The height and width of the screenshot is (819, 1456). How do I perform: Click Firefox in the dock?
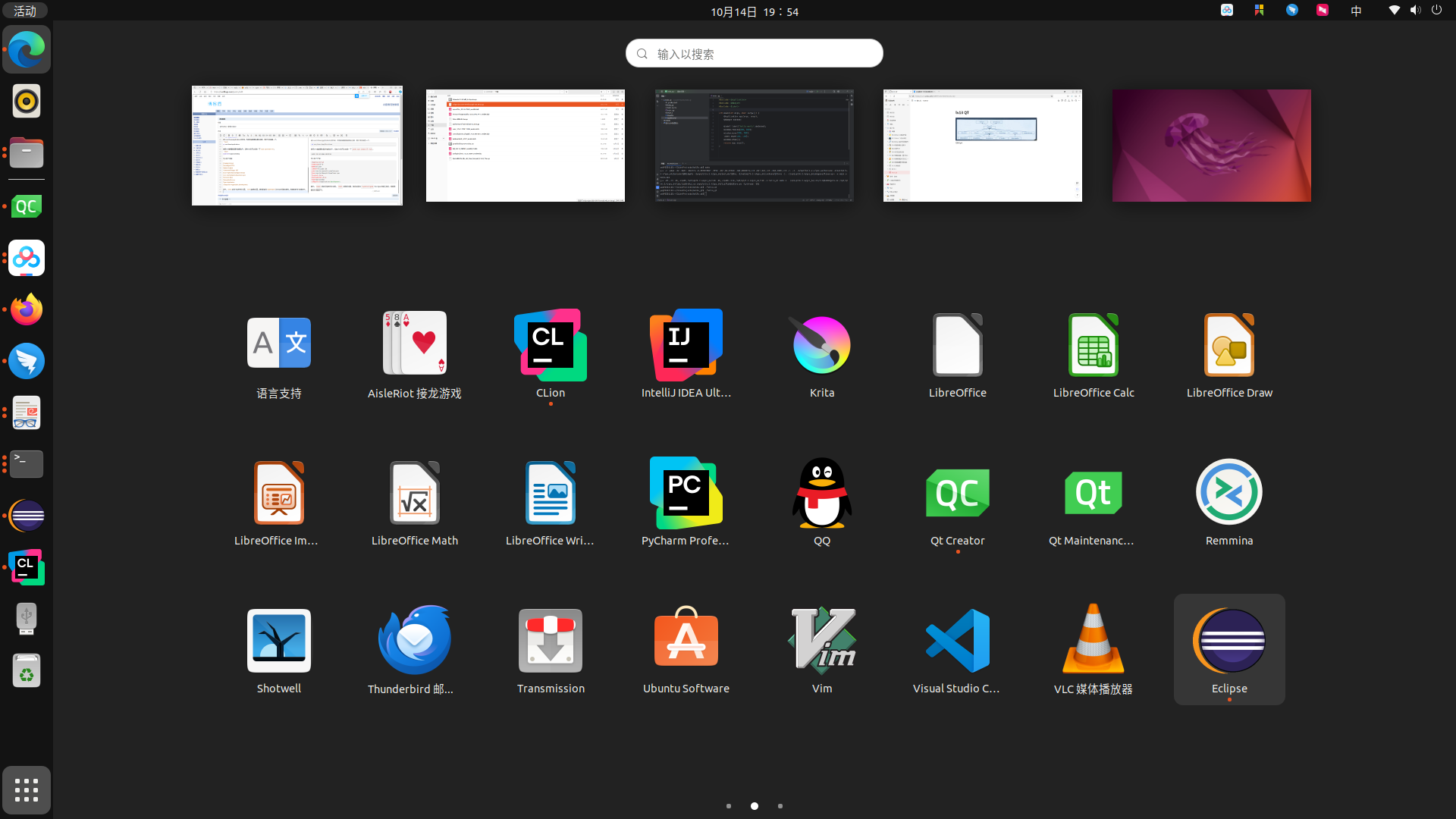[x=27, y=309]
